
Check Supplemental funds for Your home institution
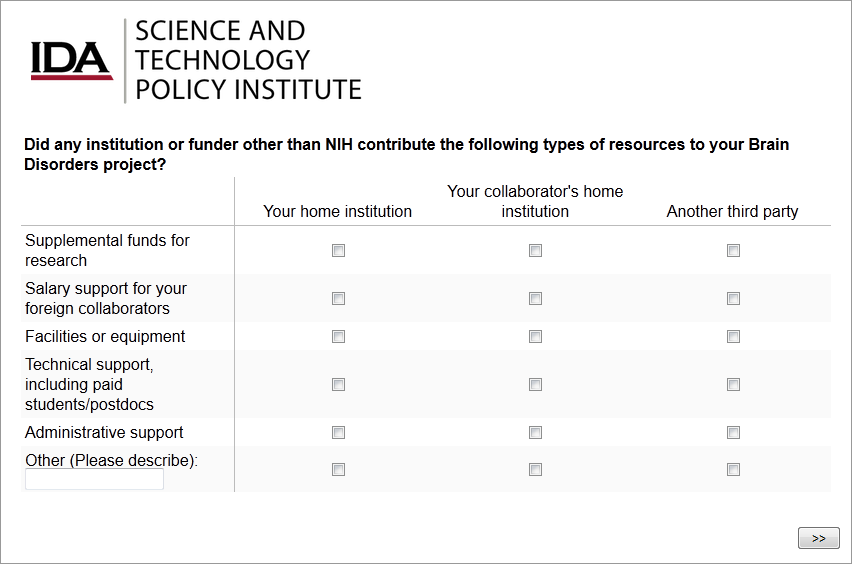pos(338,251)
